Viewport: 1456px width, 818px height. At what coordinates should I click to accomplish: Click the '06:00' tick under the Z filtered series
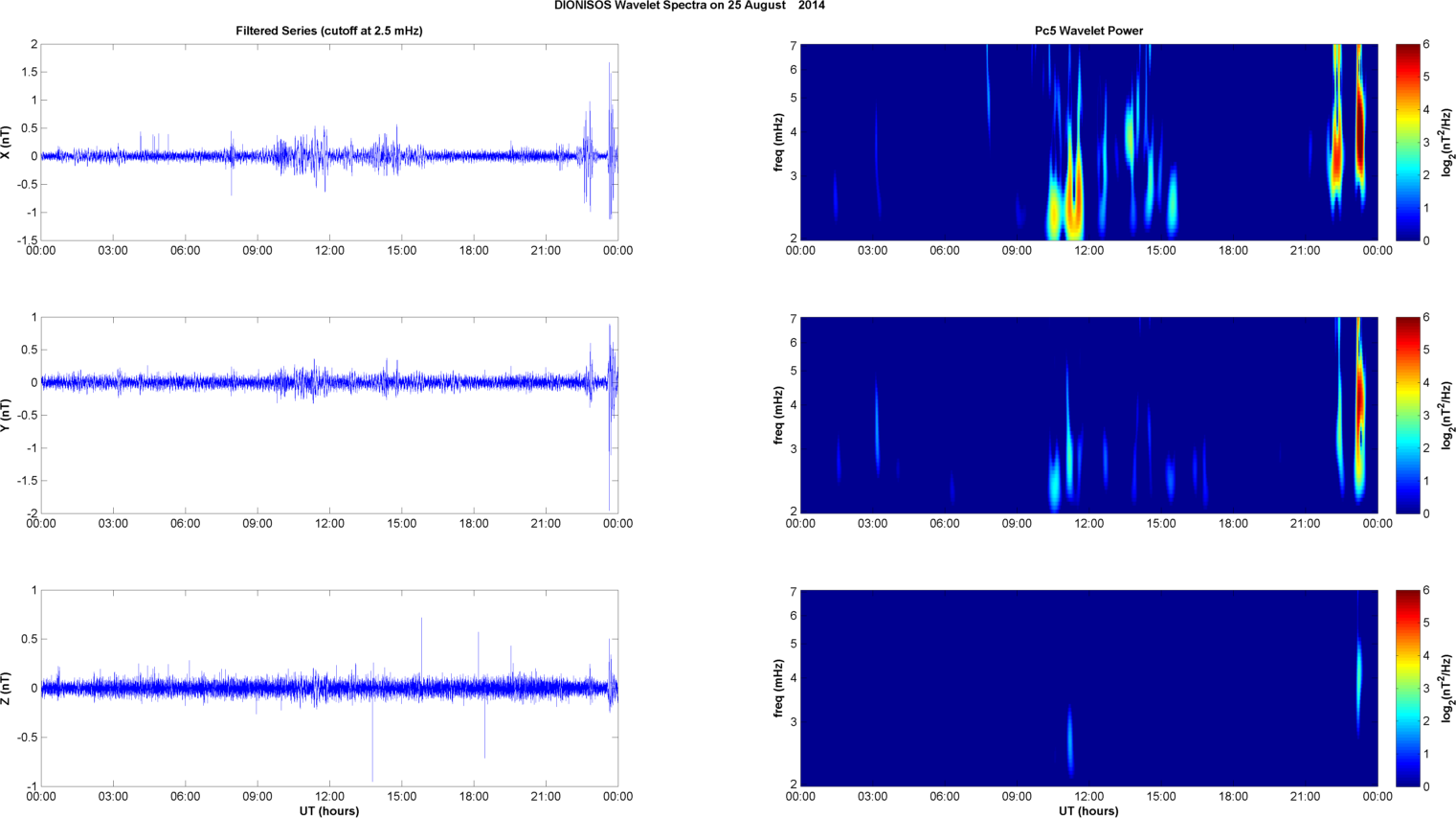[x=186, y=797]
